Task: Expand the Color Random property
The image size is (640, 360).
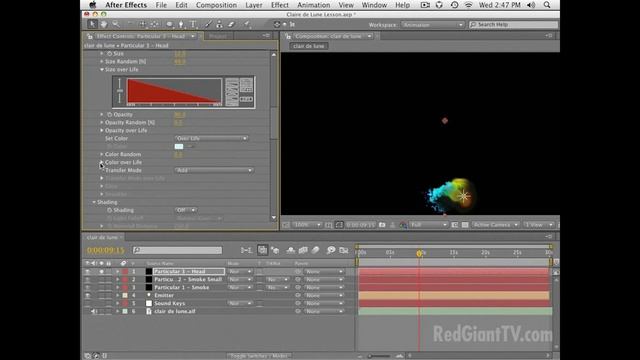Action: pyautogui.click(x=102, y=154)
